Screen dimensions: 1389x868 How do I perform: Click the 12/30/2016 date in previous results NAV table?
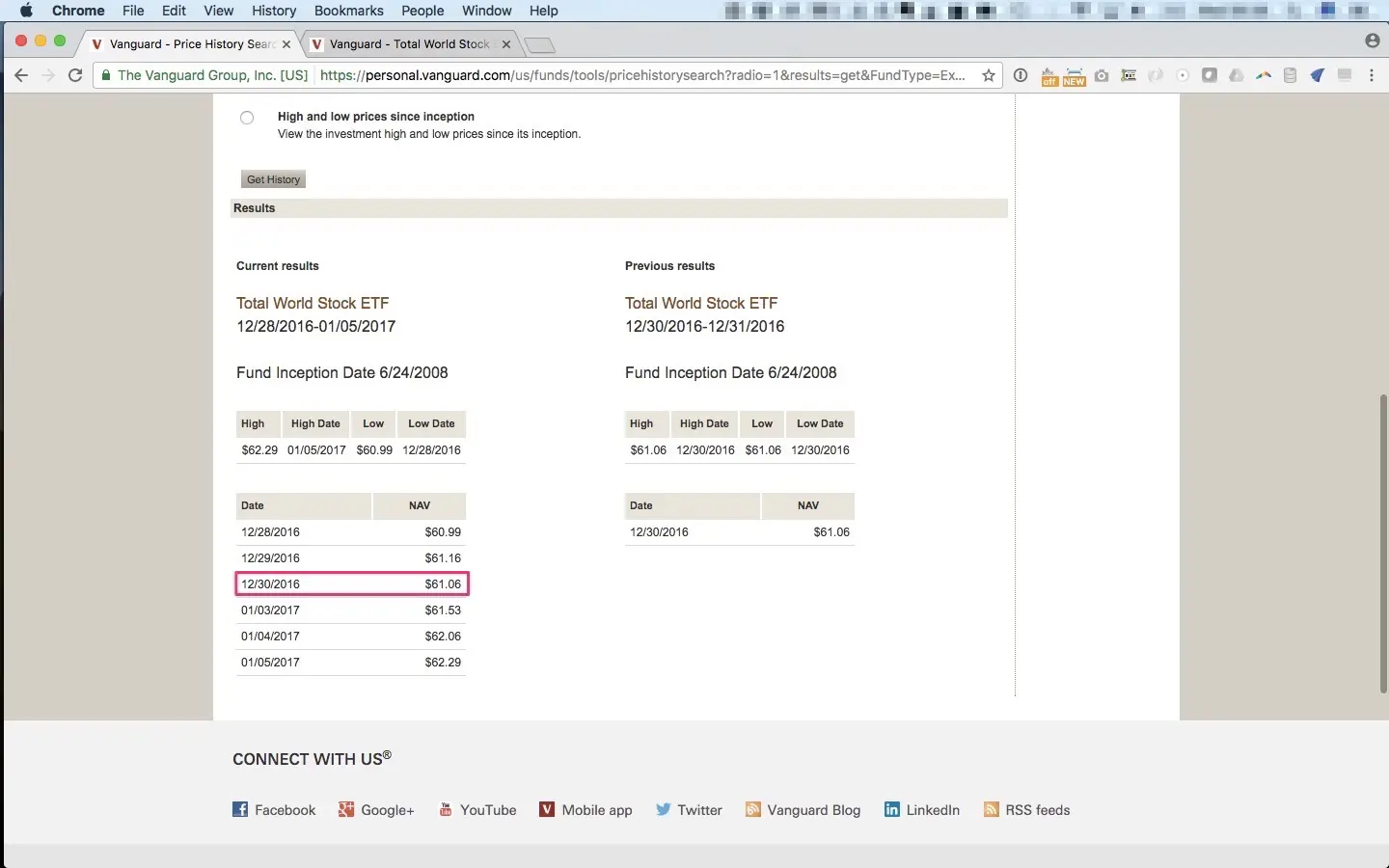pos(660,532)
